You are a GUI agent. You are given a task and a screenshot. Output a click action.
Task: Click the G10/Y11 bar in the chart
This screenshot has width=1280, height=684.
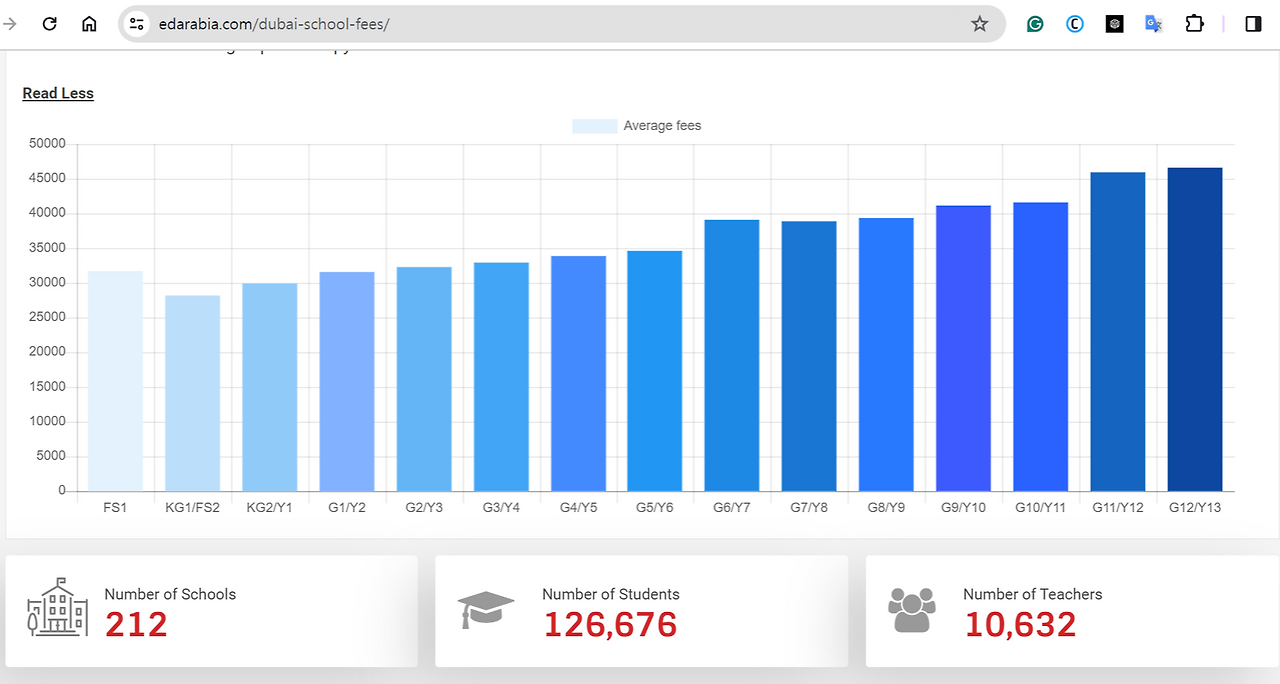click(x=1040, y=347)
